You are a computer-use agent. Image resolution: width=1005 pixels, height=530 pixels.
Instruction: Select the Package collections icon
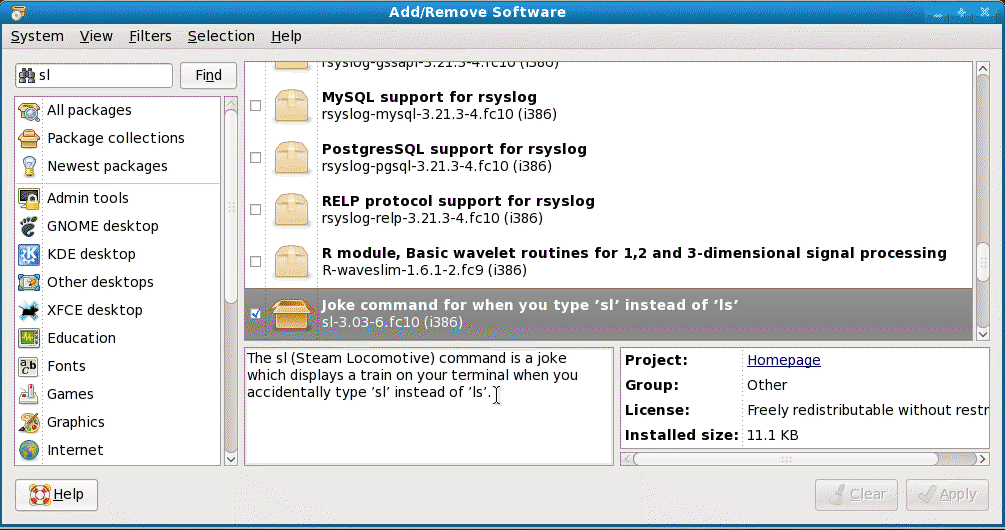coord(29,138)
